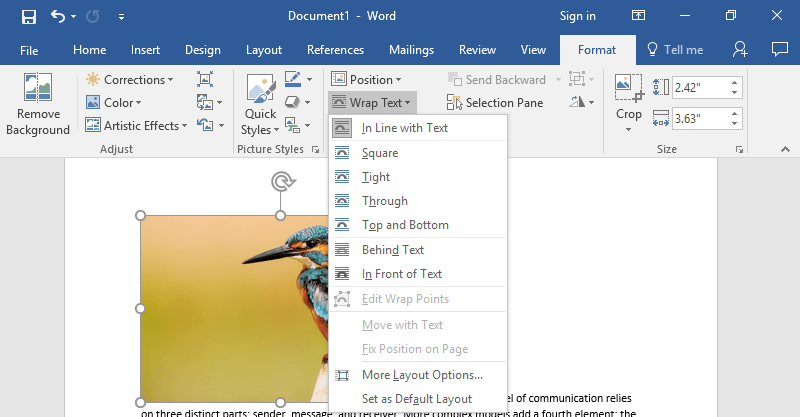Select Tight wrap option
The height and width of the screenshot is (417, 800).
click(x=376, y=177)
